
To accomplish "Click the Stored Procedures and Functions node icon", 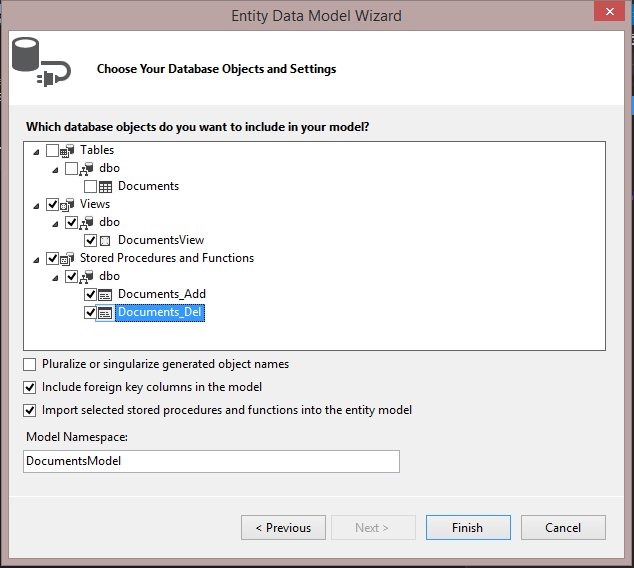I will click(x=68, y=258).
